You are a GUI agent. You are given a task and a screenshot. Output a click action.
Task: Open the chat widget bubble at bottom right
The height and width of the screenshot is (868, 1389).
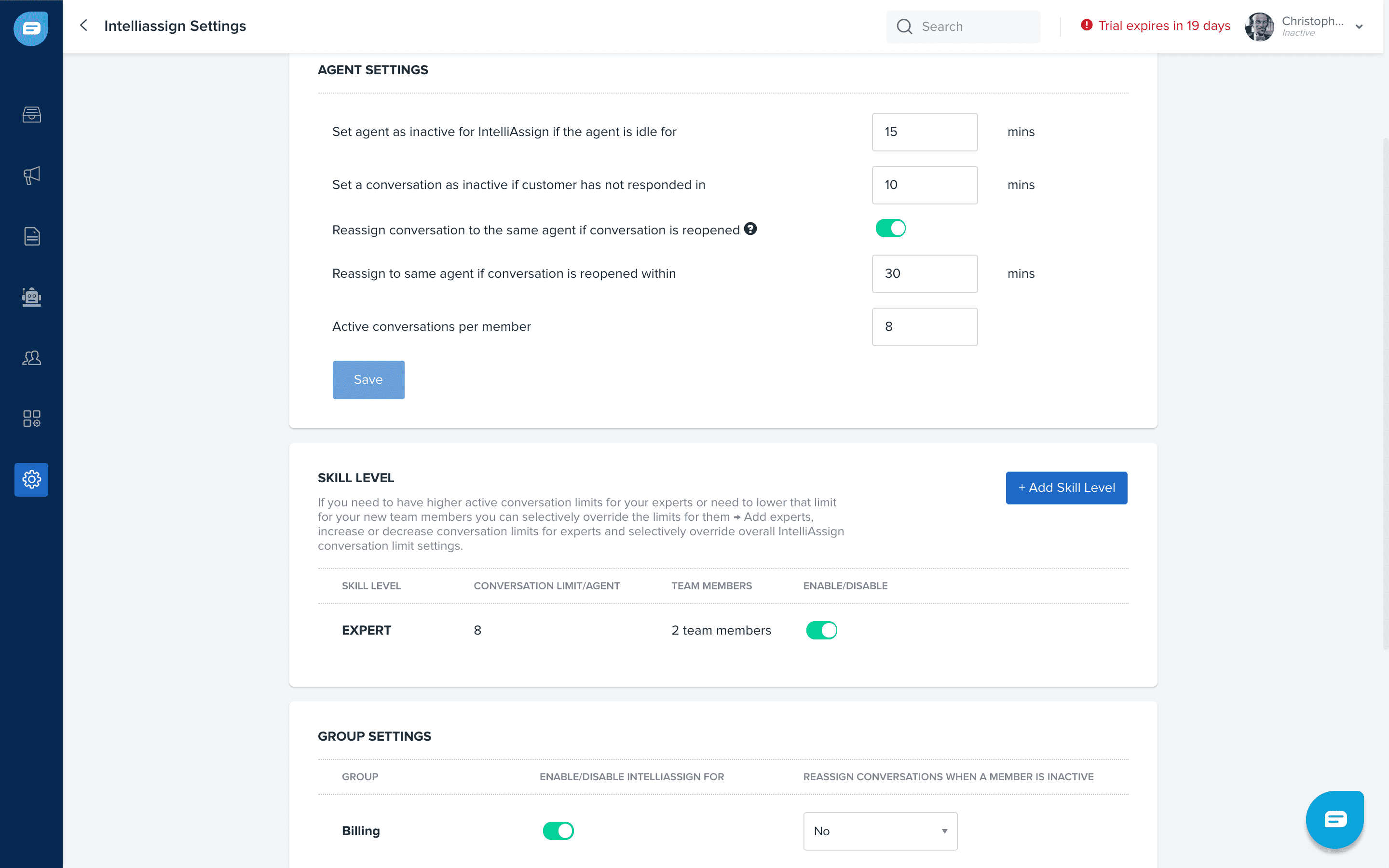[1335, 819]
